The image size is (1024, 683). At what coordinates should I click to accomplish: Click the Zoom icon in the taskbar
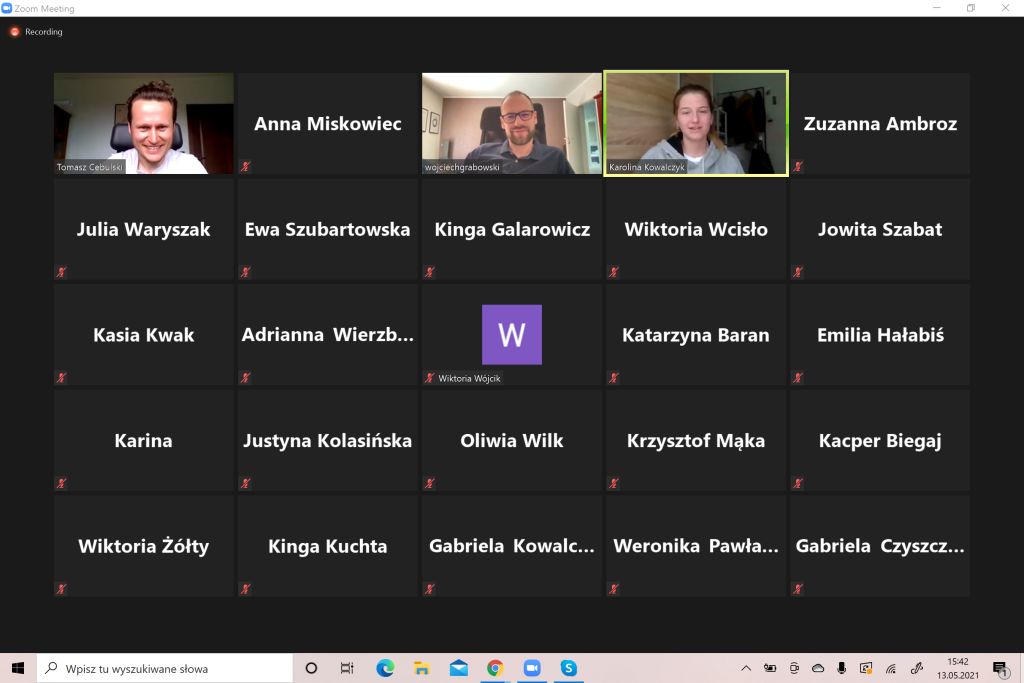coord(532,668)
